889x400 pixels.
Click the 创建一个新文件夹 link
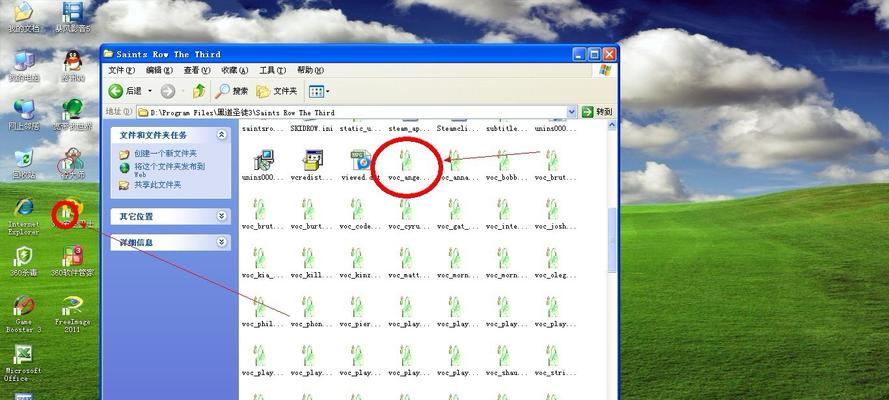click(166, 154)
